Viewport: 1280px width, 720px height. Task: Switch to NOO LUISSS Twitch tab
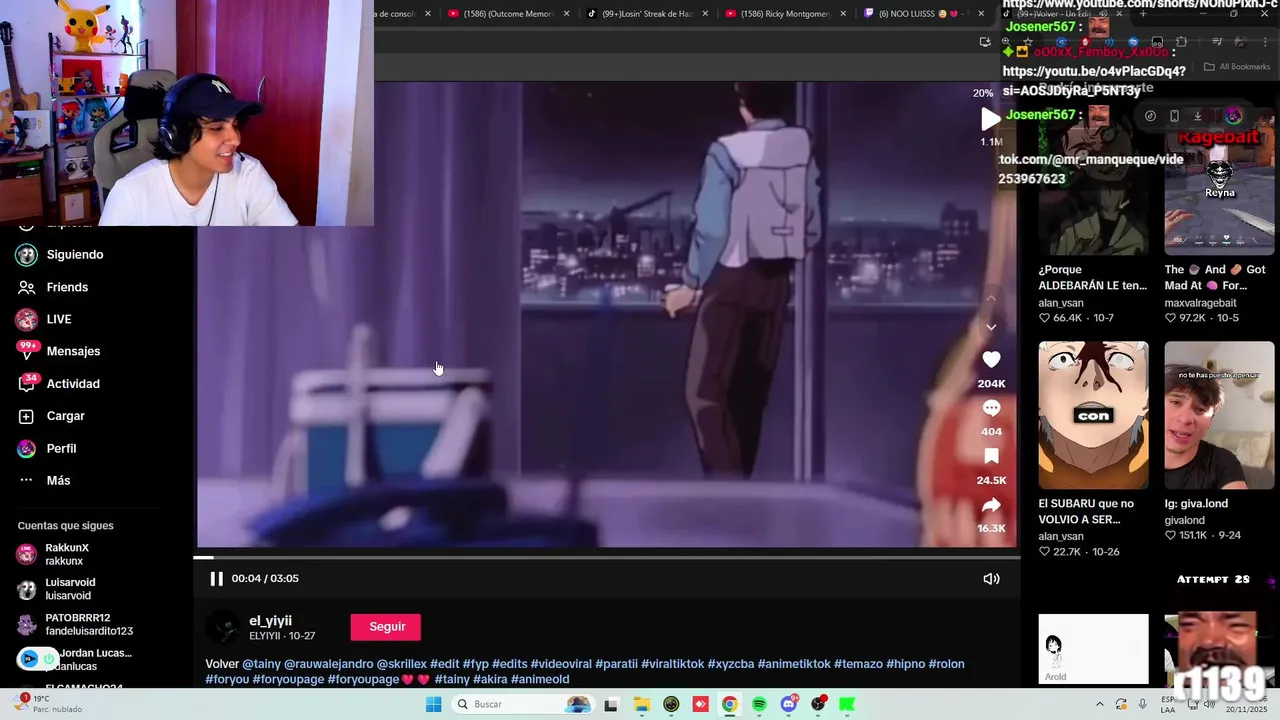pyautogui.click(x=922, y=14)
